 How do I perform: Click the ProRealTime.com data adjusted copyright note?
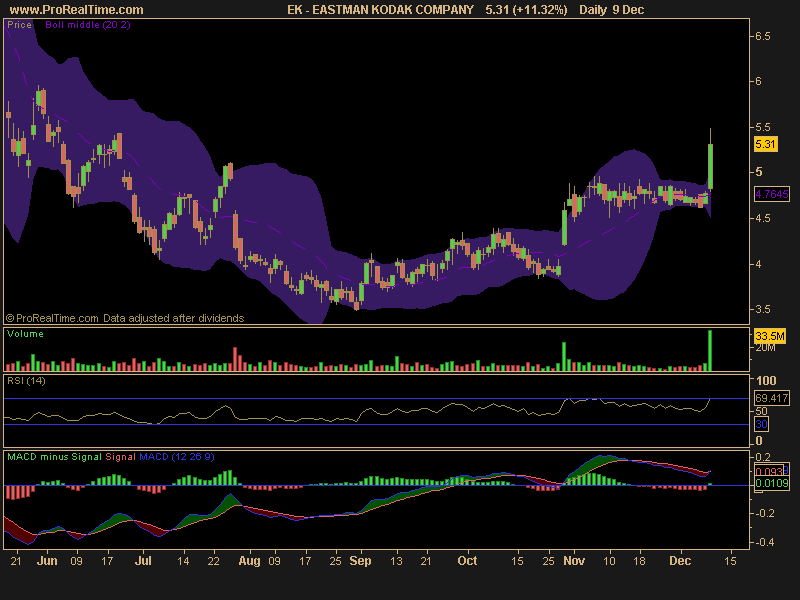[x=125, y=318]
